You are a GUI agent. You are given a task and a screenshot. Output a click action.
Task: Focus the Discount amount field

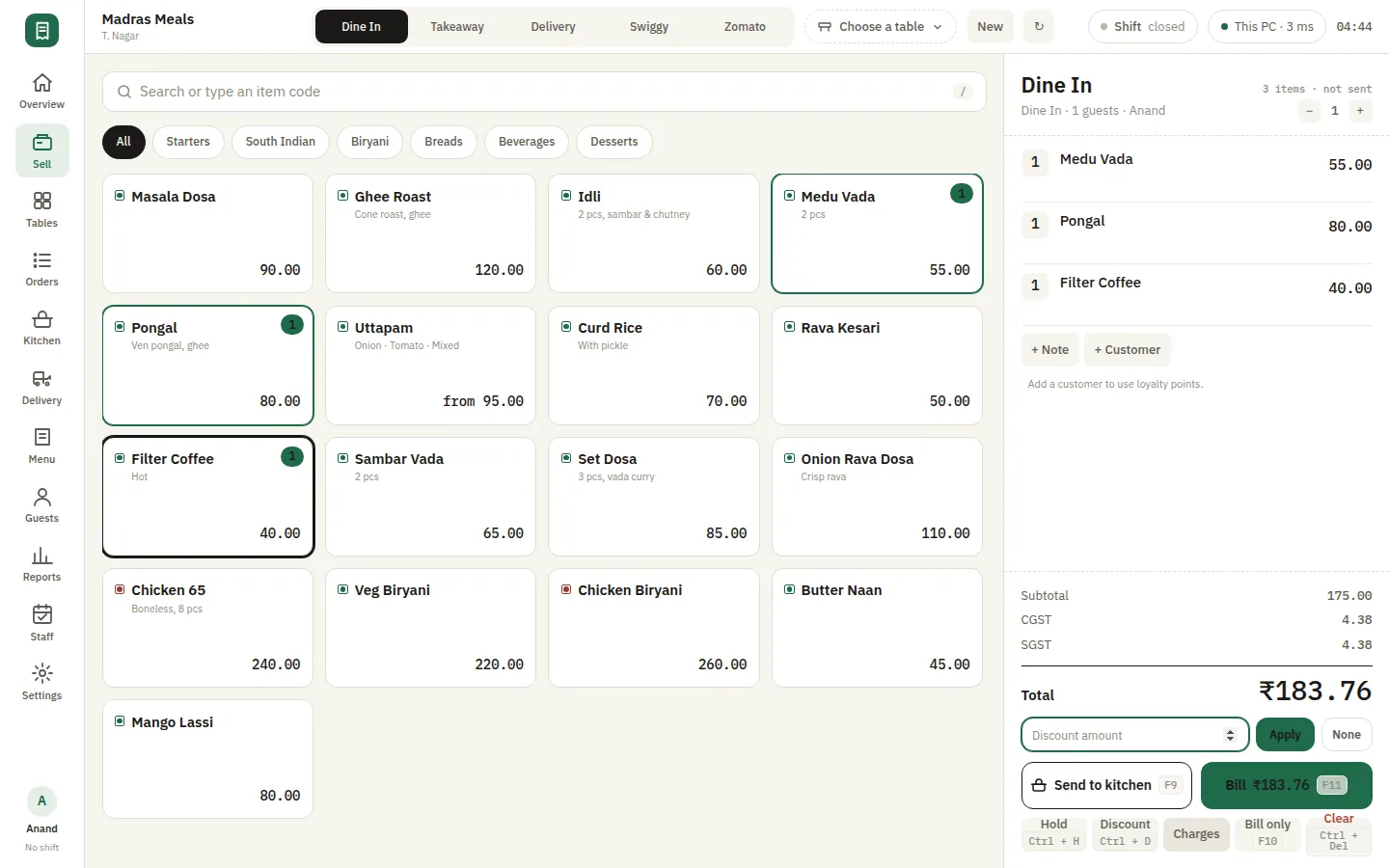(x=1135, y=735)
